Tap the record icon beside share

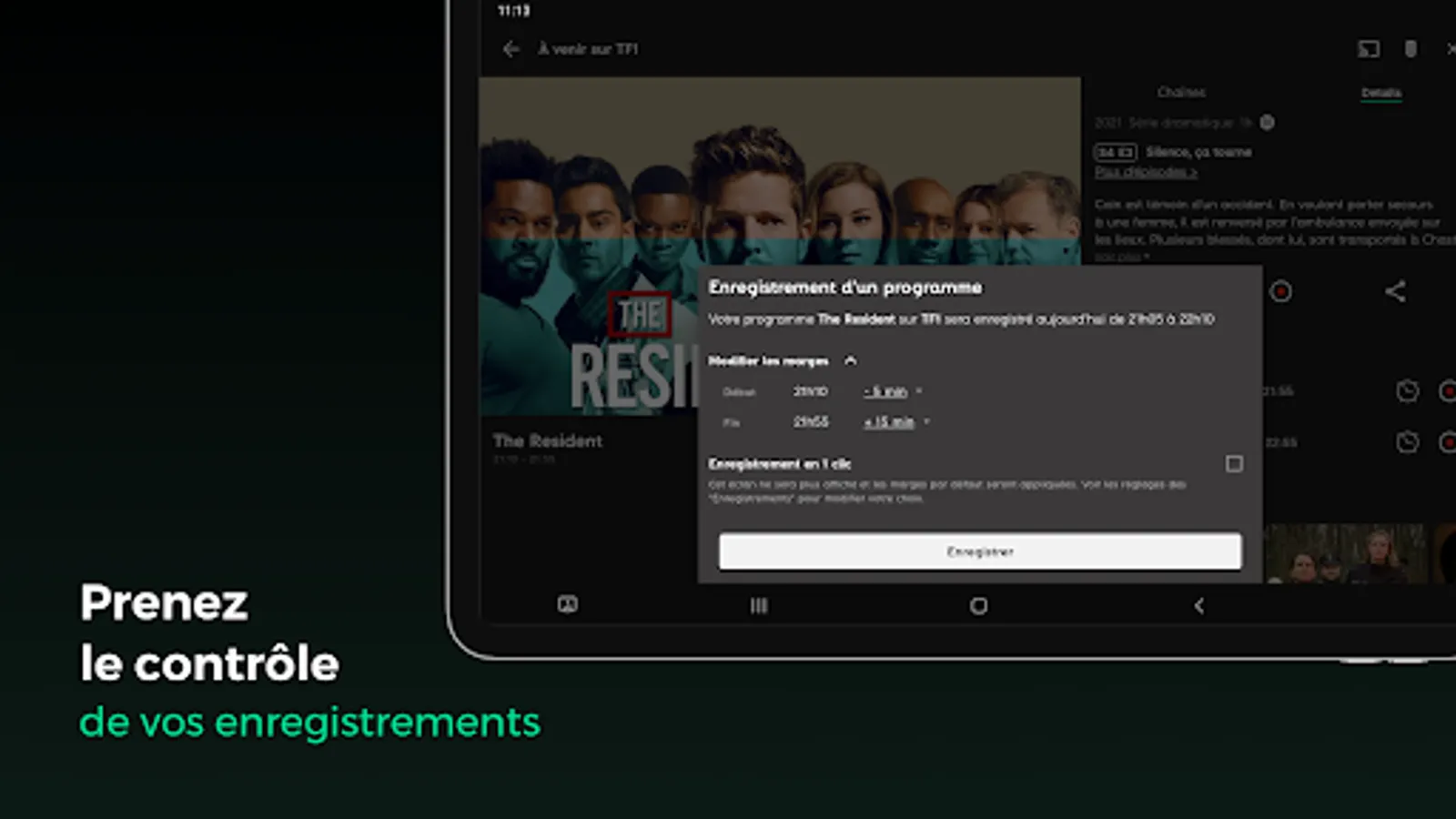[1280, 291]
